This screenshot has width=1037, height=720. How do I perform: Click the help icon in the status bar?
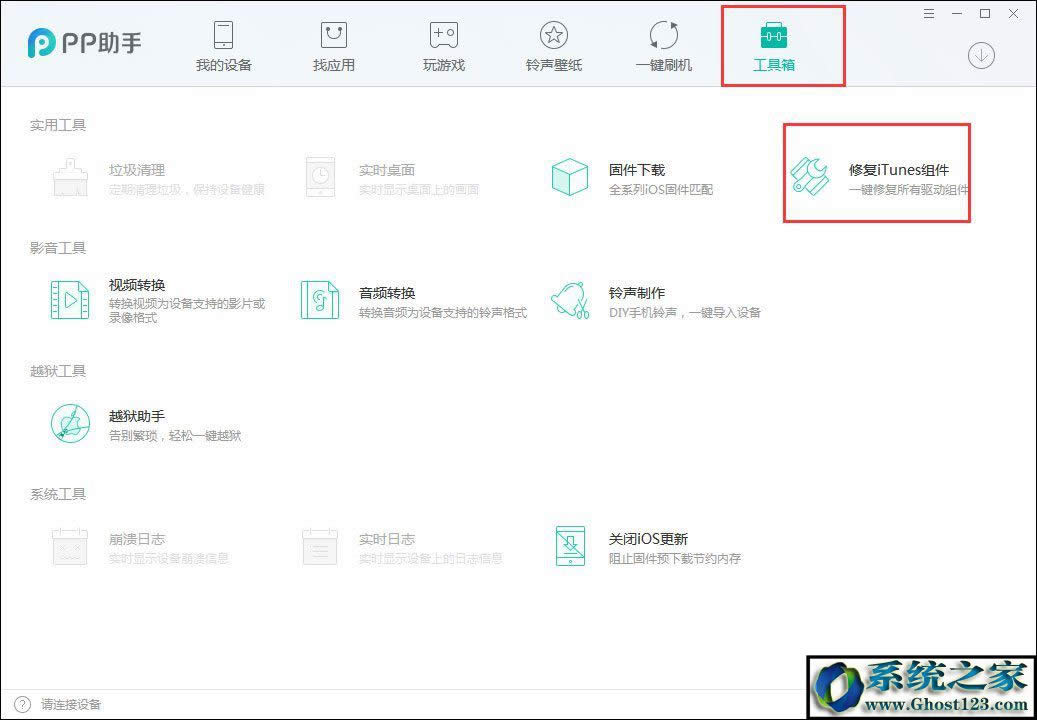[x=22, y=705]
